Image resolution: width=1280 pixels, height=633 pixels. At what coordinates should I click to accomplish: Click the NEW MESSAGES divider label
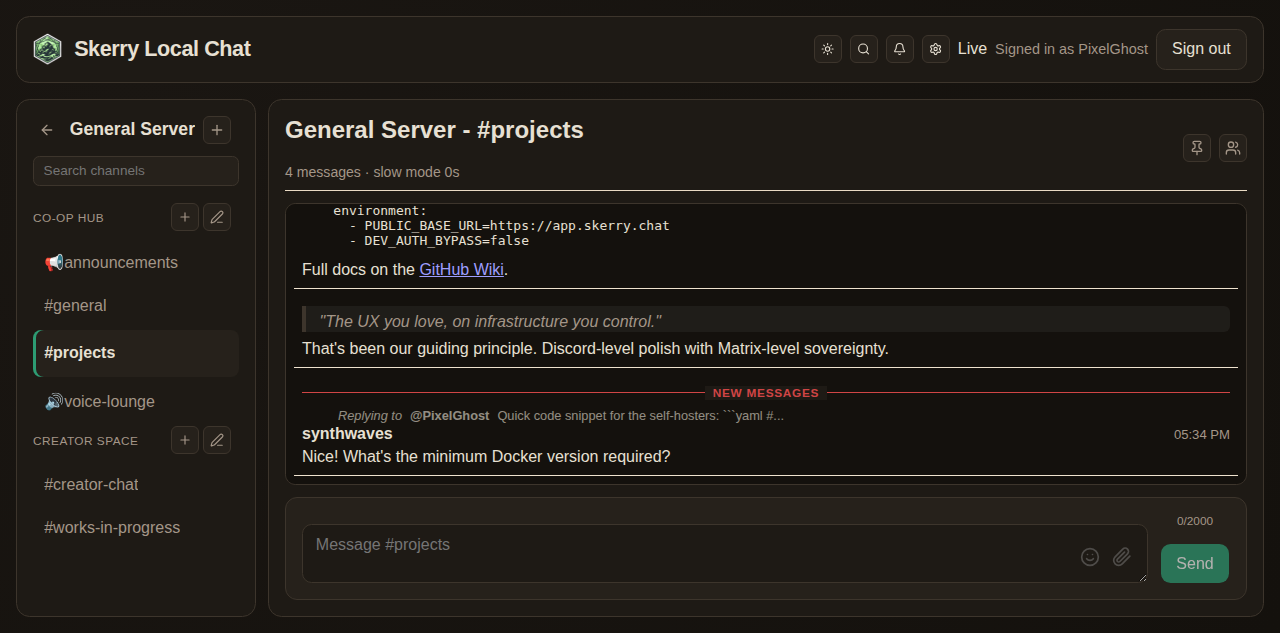[766, 393]
